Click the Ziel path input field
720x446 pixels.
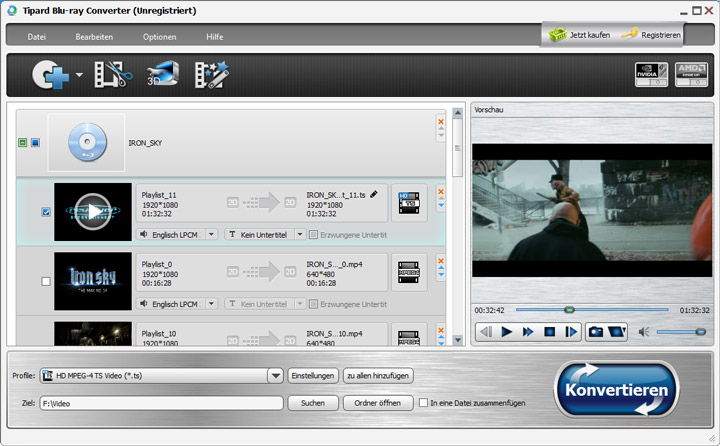pyautogui.click(x=162, y=403)
